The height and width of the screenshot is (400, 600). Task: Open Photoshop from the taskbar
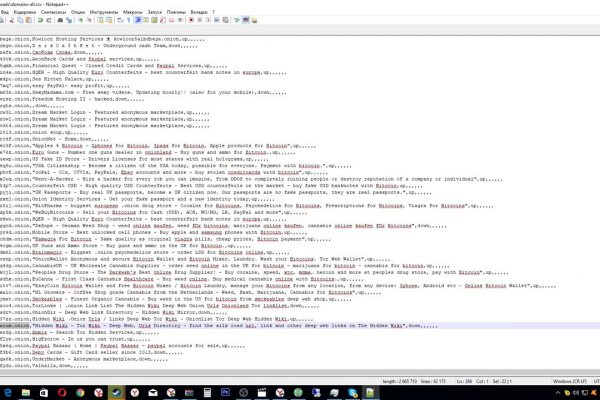pyautogui.click(x=225, y=391)
